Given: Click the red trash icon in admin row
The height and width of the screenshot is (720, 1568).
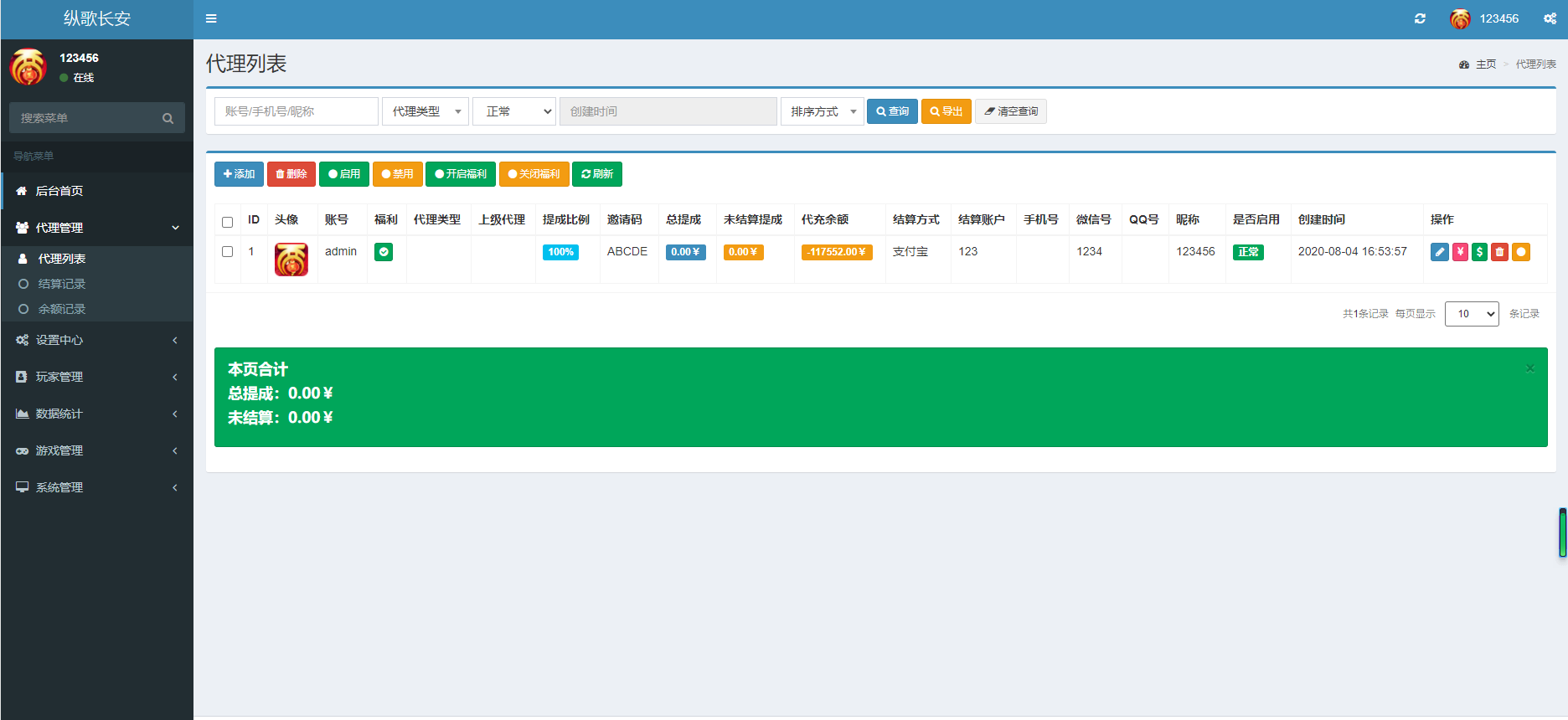Looking at the screenshot, I should [1500, 252].
